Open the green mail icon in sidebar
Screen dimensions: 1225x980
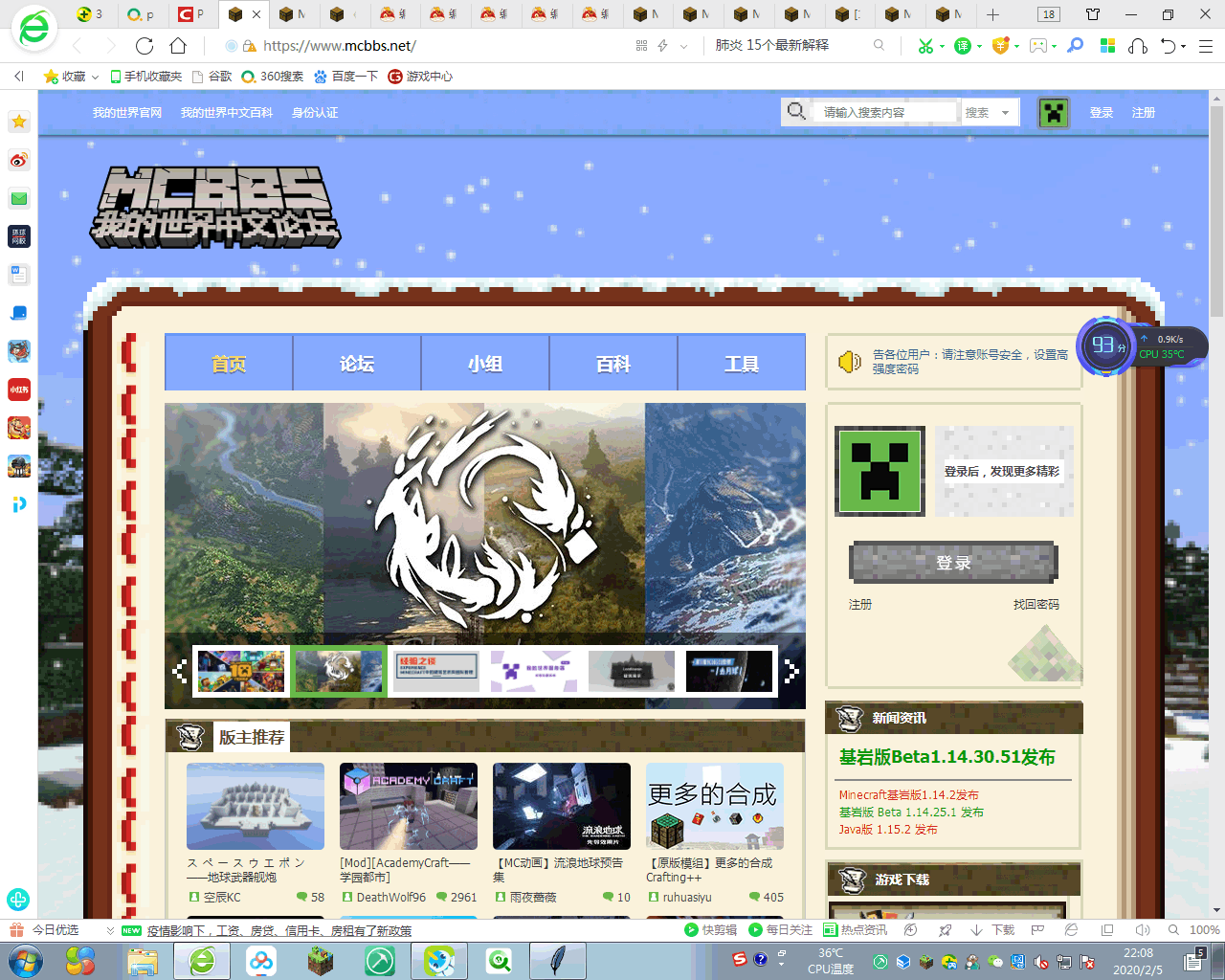tap(19, 198)
